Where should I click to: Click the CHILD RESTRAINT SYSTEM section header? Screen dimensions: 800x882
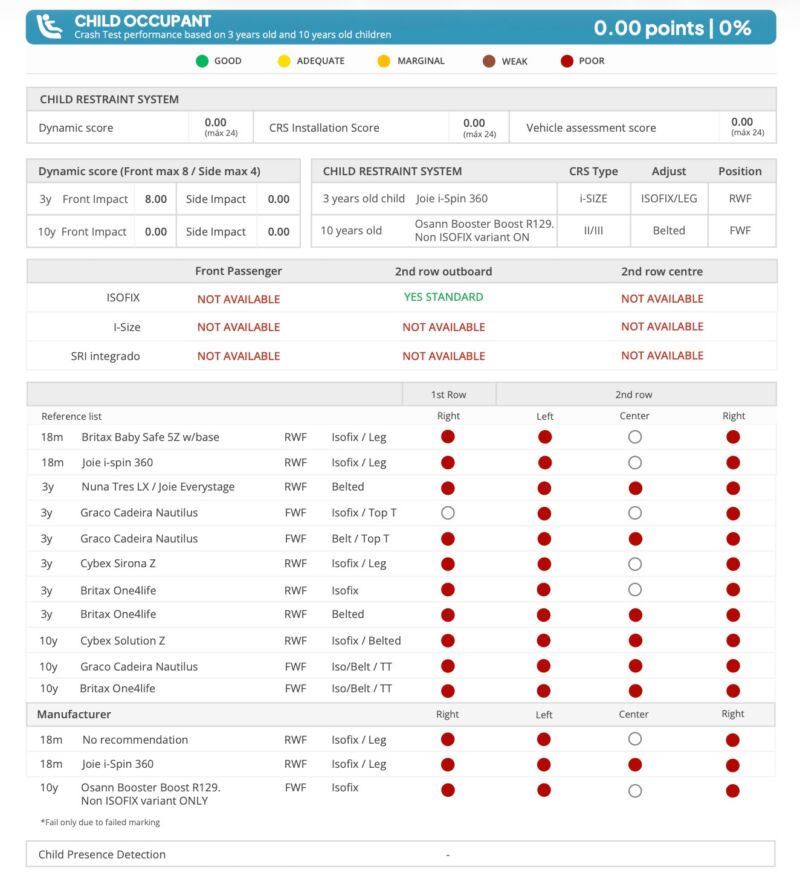[401, 99]
